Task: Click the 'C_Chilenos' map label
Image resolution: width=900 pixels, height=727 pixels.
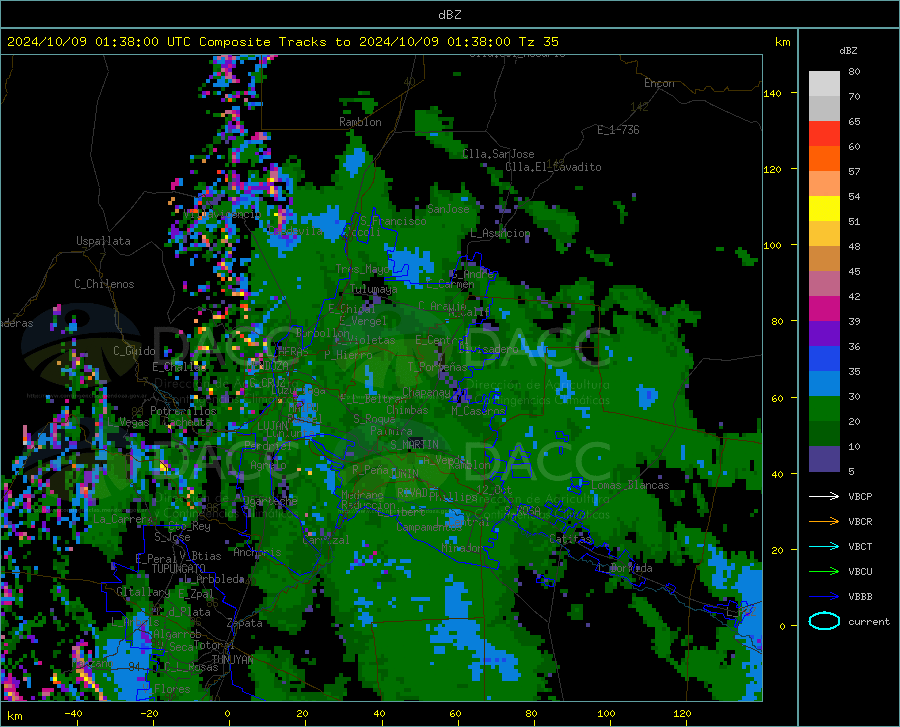Action: (x=104, y=284)
